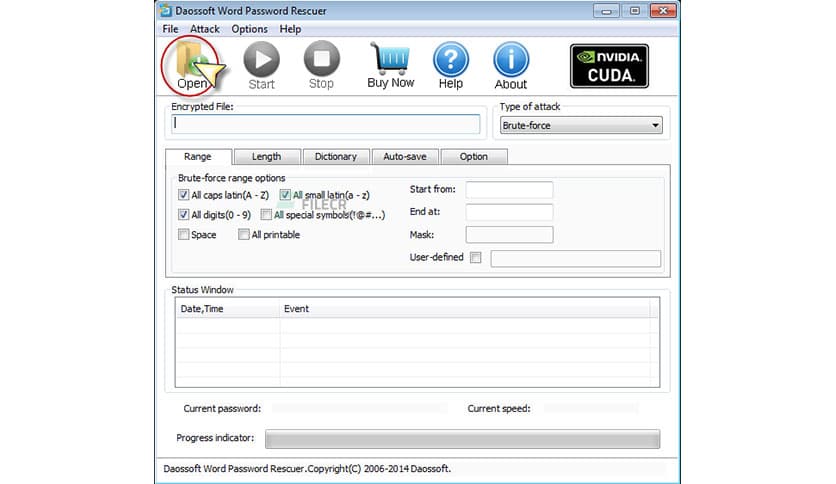Viewport: 836px width, 484px height.
Task: Toggle All small latin(a - z) checkbox
Action: (x=285, y=195)
